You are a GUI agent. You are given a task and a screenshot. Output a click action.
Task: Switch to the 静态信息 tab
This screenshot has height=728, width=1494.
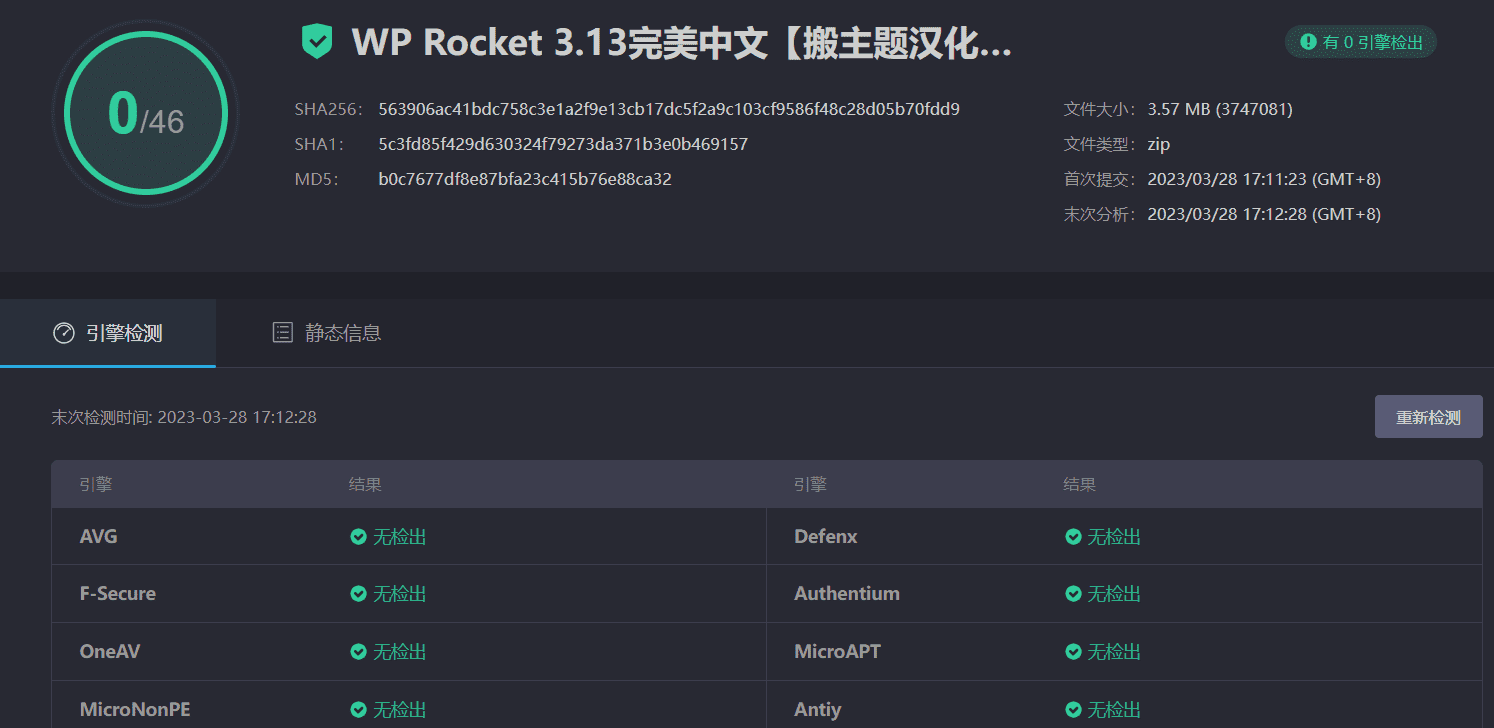[x=327, y=333]
